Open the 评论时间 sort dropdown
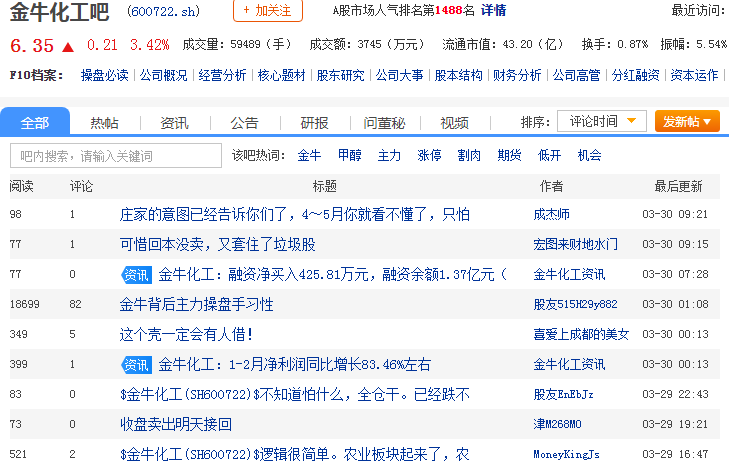 click(x=602, y=121)
